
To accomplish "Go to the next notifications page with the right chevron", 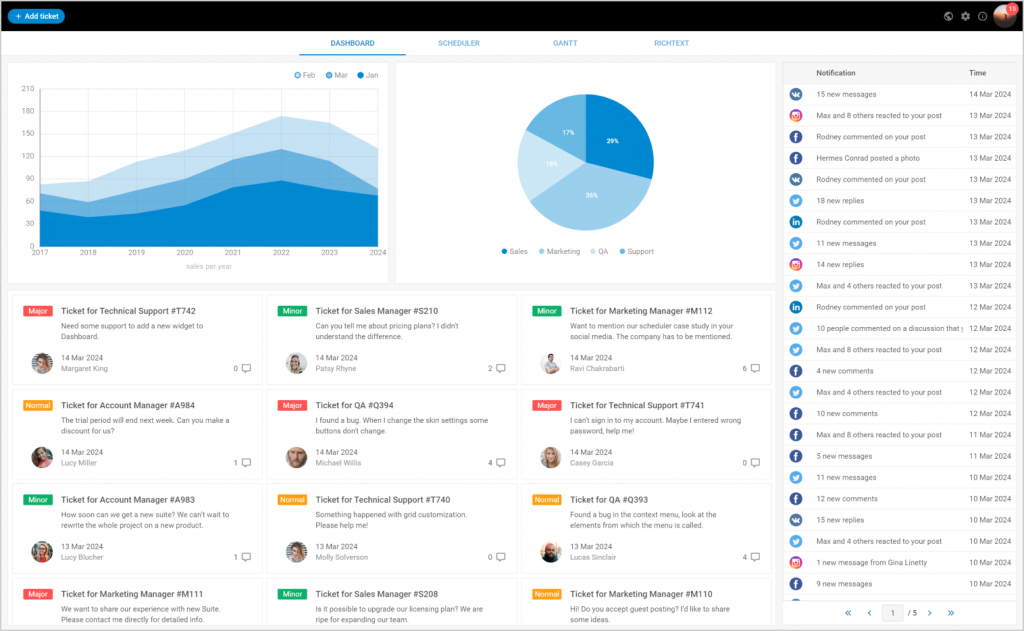I will (x=929, y=612).
